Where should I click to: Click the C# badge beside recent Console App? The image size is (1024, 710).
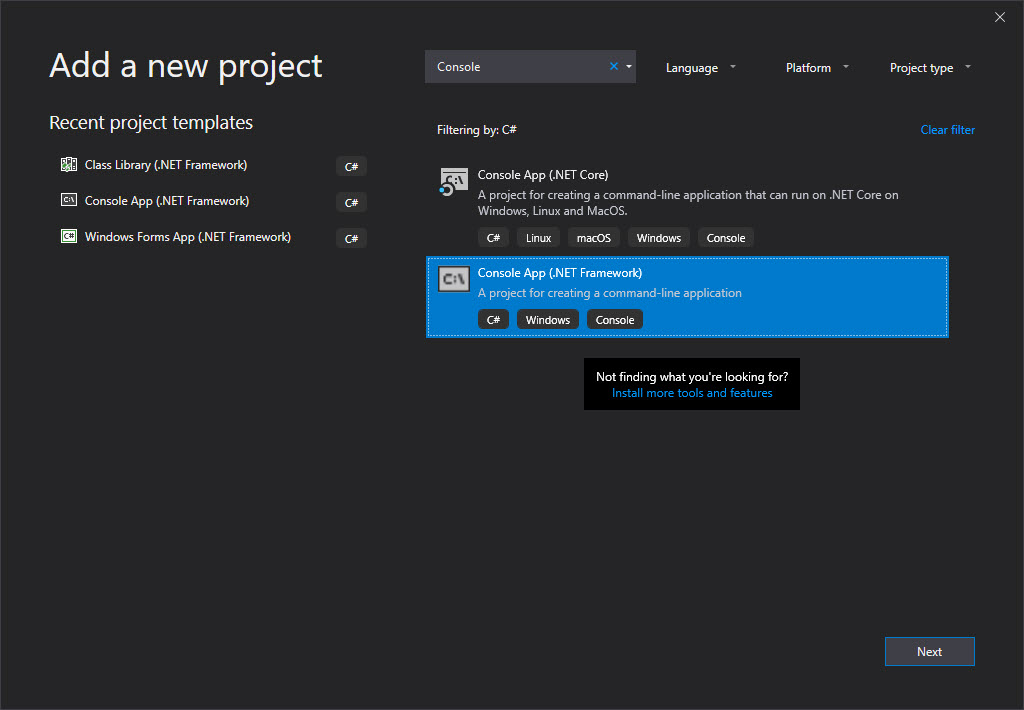[351, 202]
